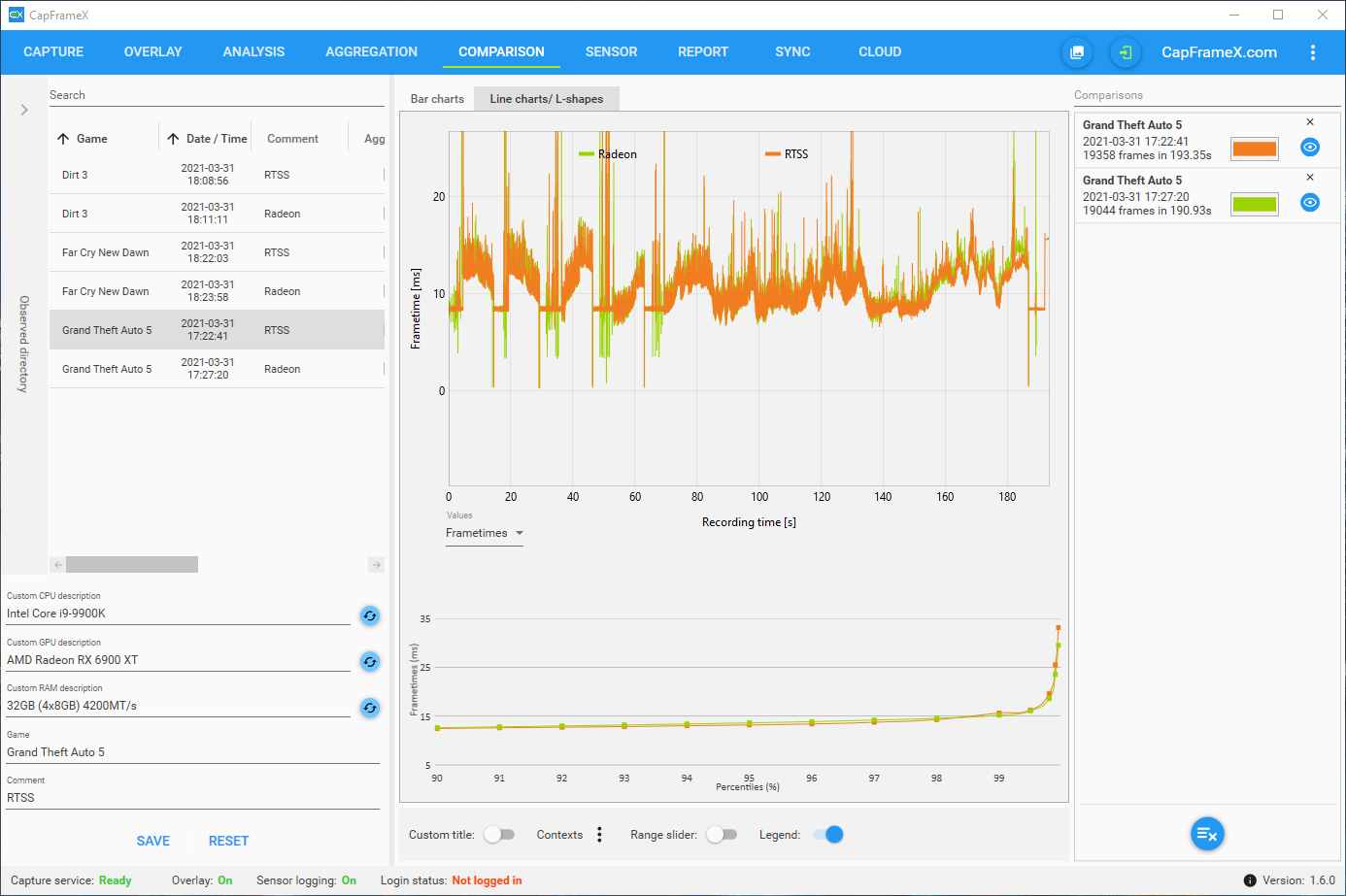Click the Custom CPU description field
The width and height of the screenshot is (1346, 896).
(178, 614)
